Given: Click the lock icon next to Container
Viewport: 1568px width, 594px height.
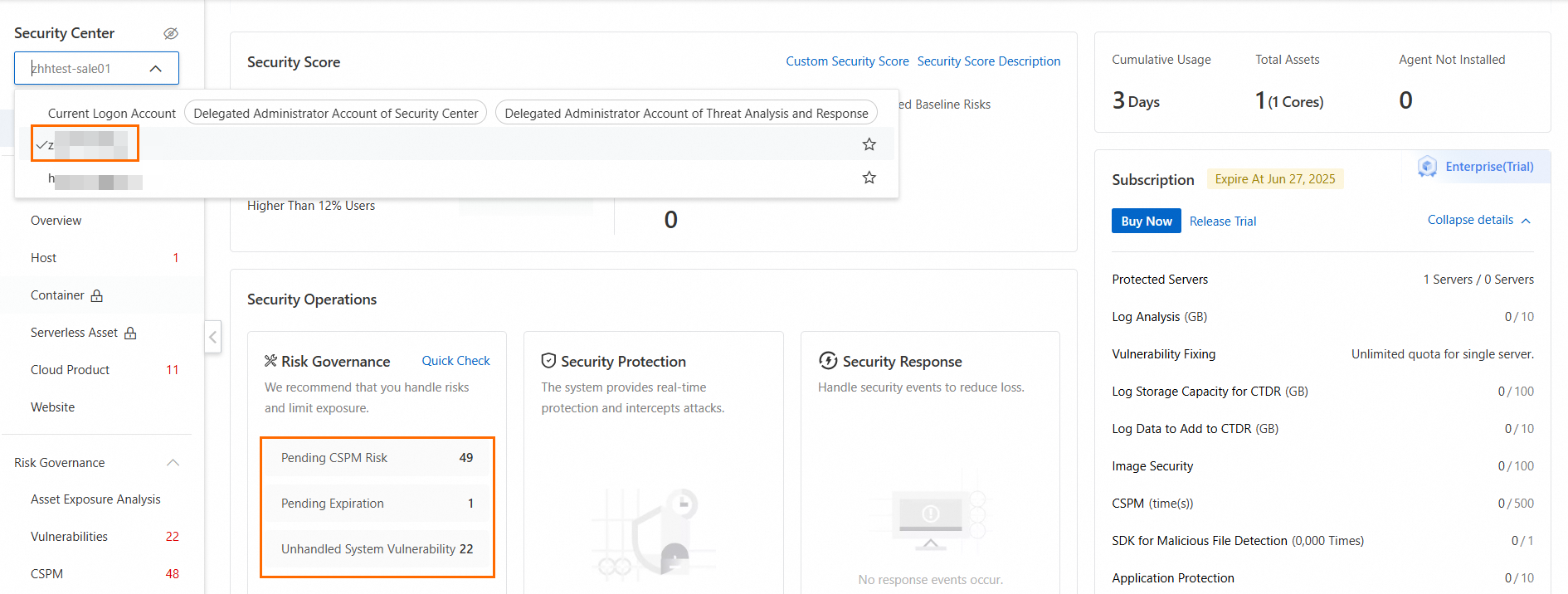Looking at the screenshot, I should [97, 296].
